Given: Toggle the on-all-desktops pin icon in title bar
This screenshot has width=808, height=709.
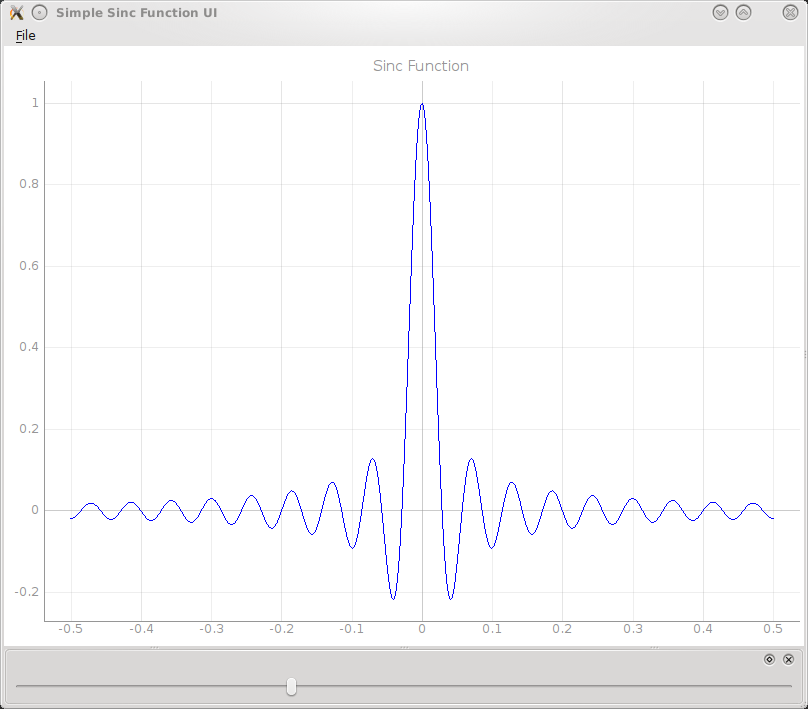Looking at the screenshot, I should click(x=40, y=13).
